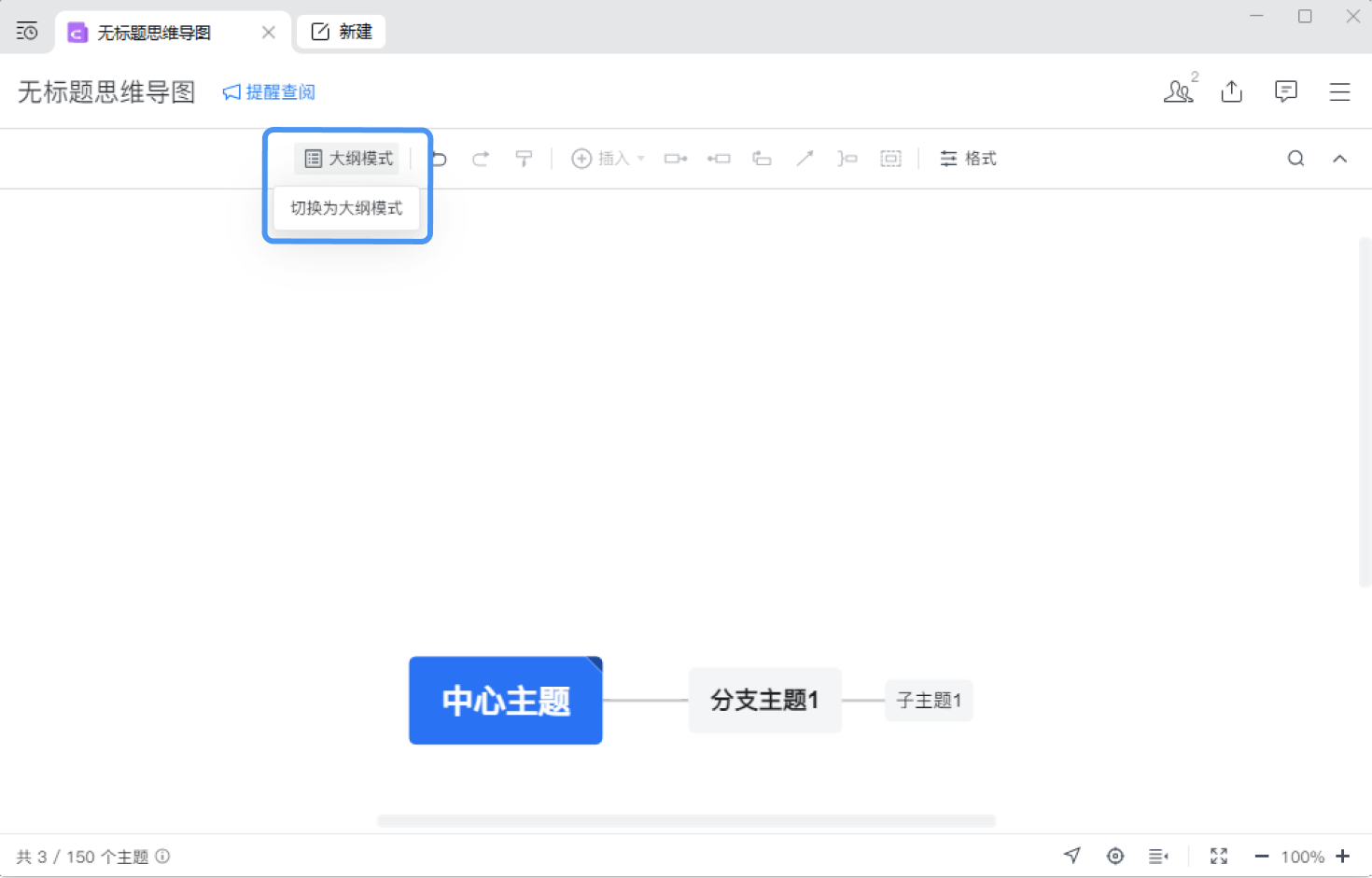Screen dimensions: 1372x878
Task: Open the 插入 dropdown
Action: (609, 159)
